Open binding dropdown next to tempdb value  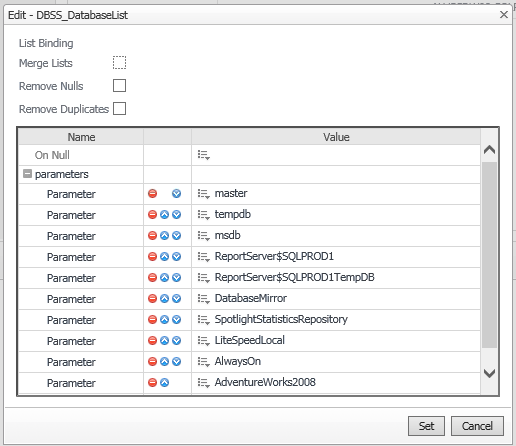(x=203, y=215)
